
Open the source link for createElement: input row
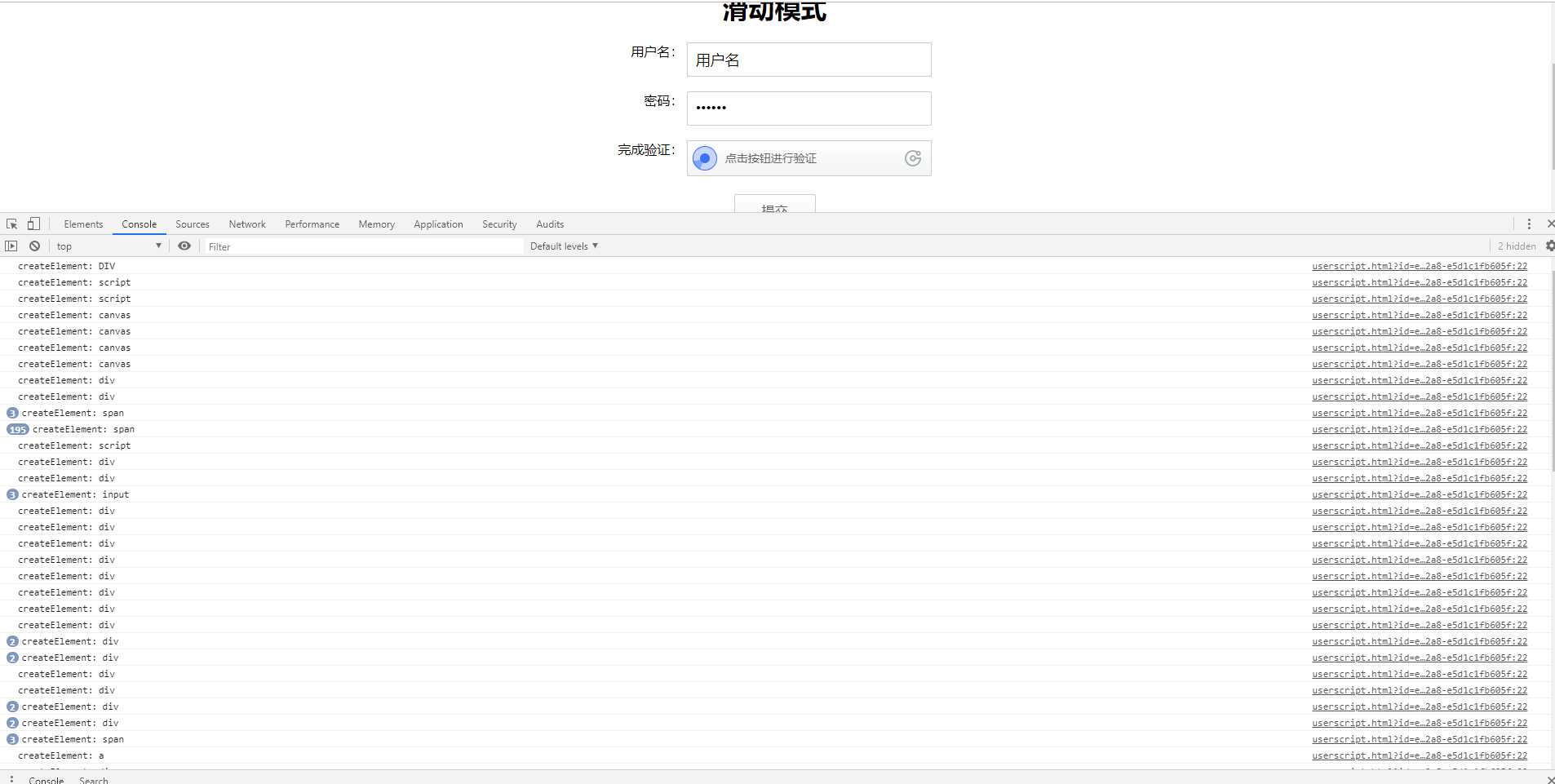1420,494
